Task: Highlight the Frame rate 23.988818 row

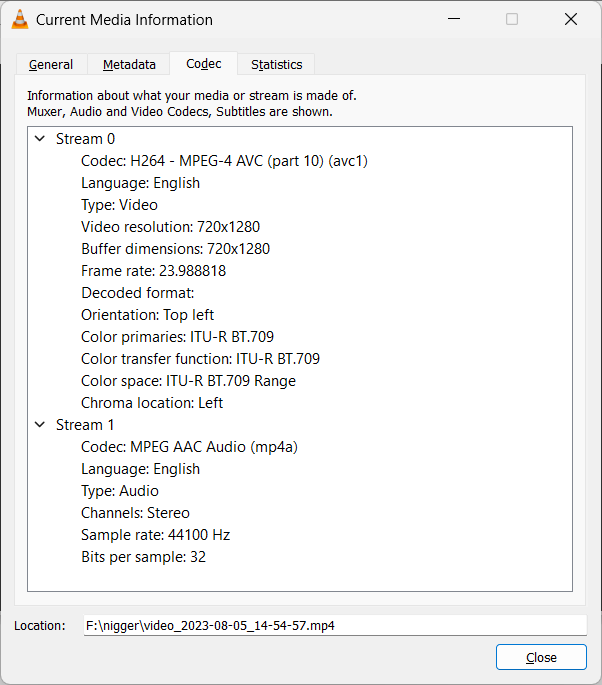Action: [153, 271]
